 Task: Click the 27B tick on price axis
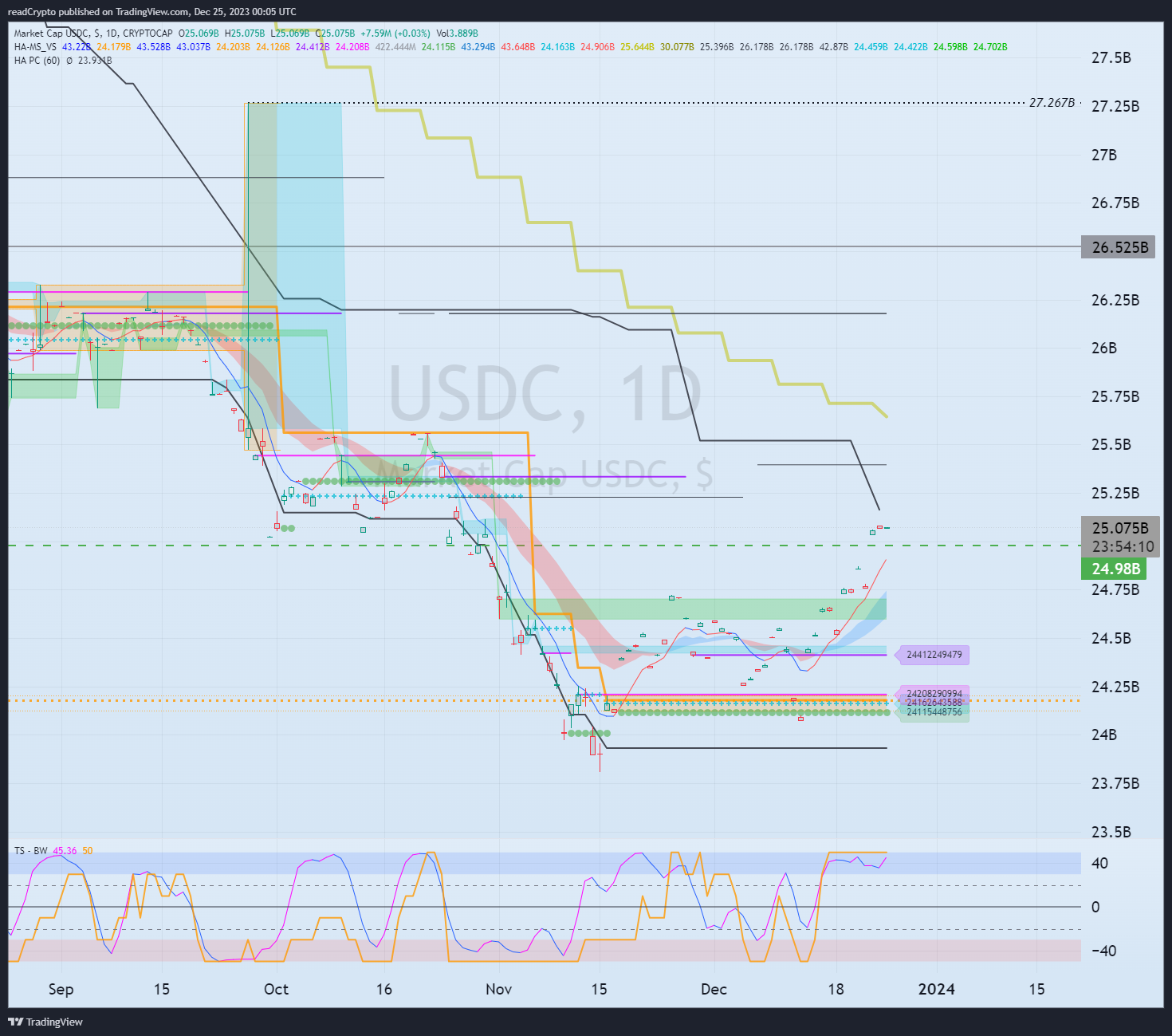click(x=1103, y=155)
